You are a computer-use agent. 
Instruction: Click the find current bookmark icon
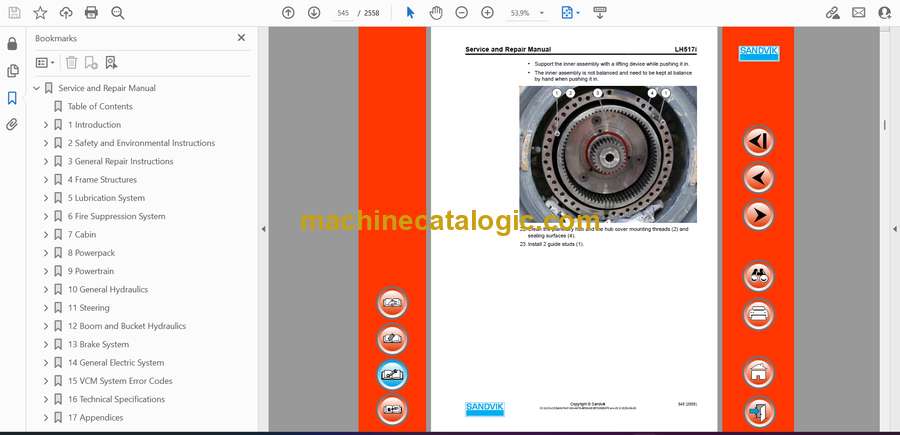tap(111, 63)
